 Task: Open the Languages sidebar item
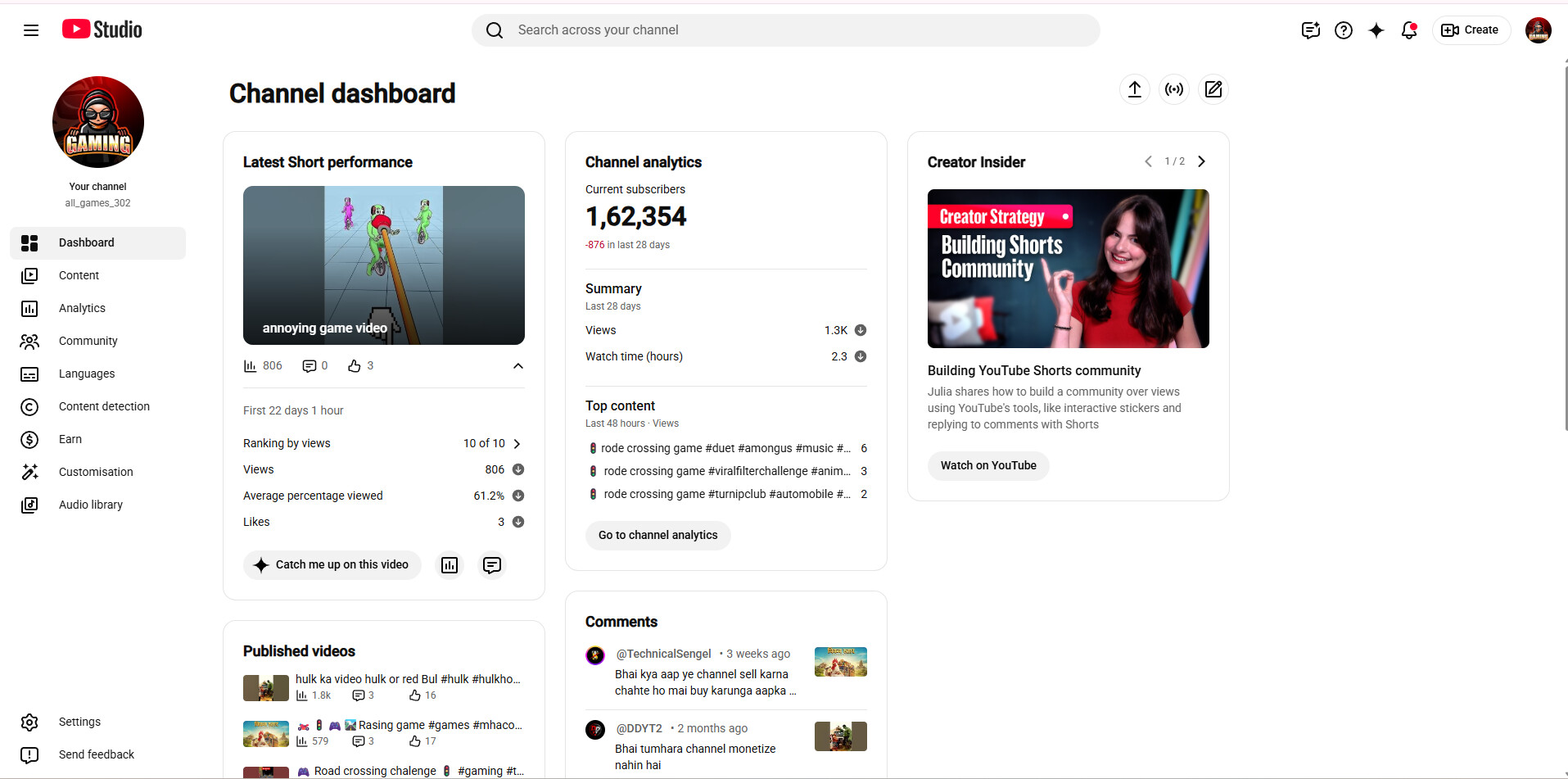point(98,374)
